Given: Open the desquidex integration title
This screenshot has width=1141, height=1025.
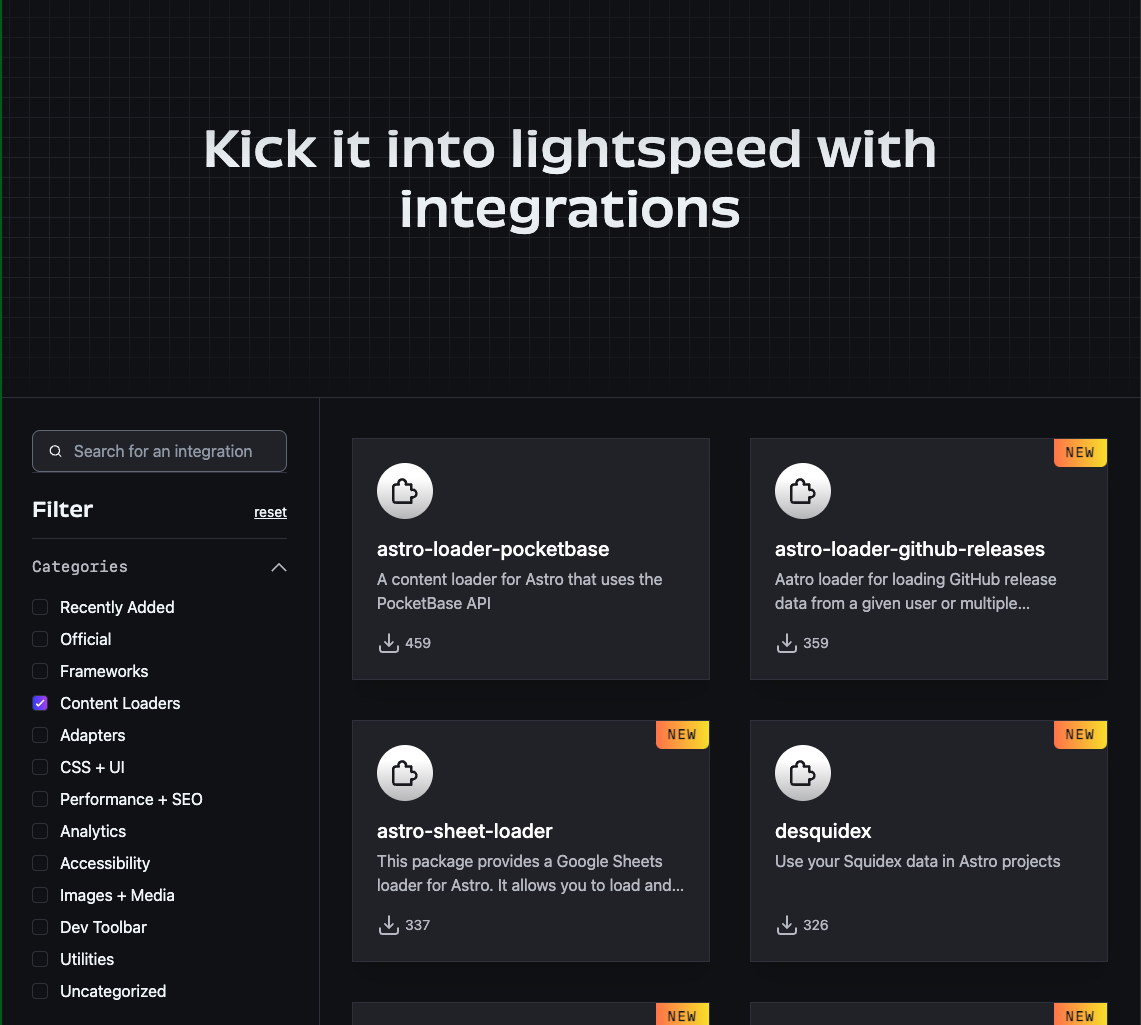Looking at the screenshot, I should (823, 831).
